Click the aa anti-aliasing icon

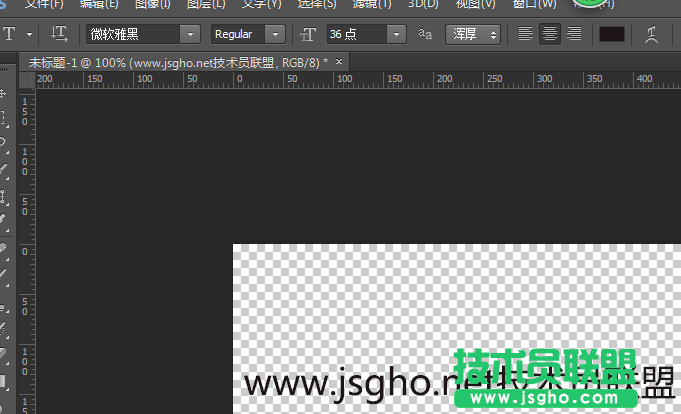(425, 34)
